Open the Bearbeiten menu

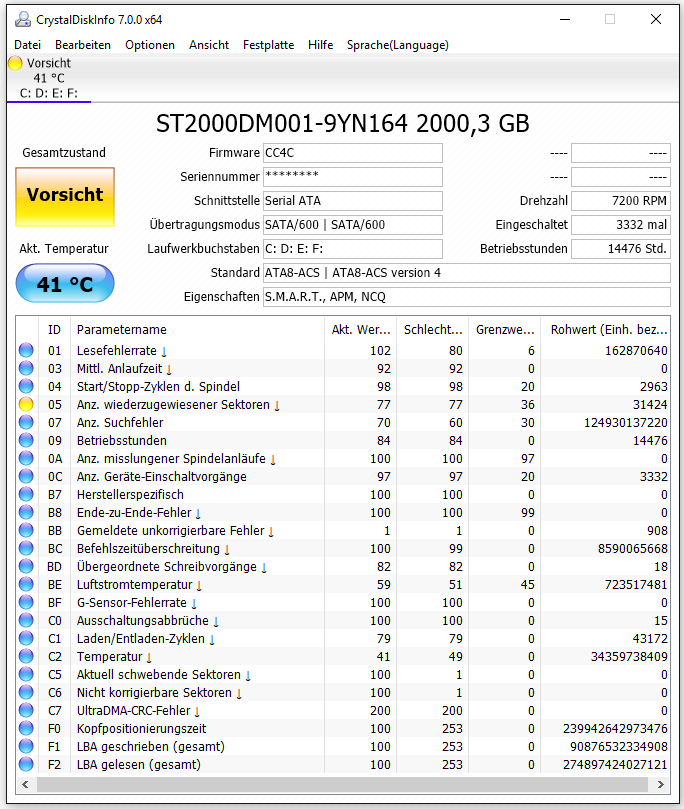[x=83, y=45]
